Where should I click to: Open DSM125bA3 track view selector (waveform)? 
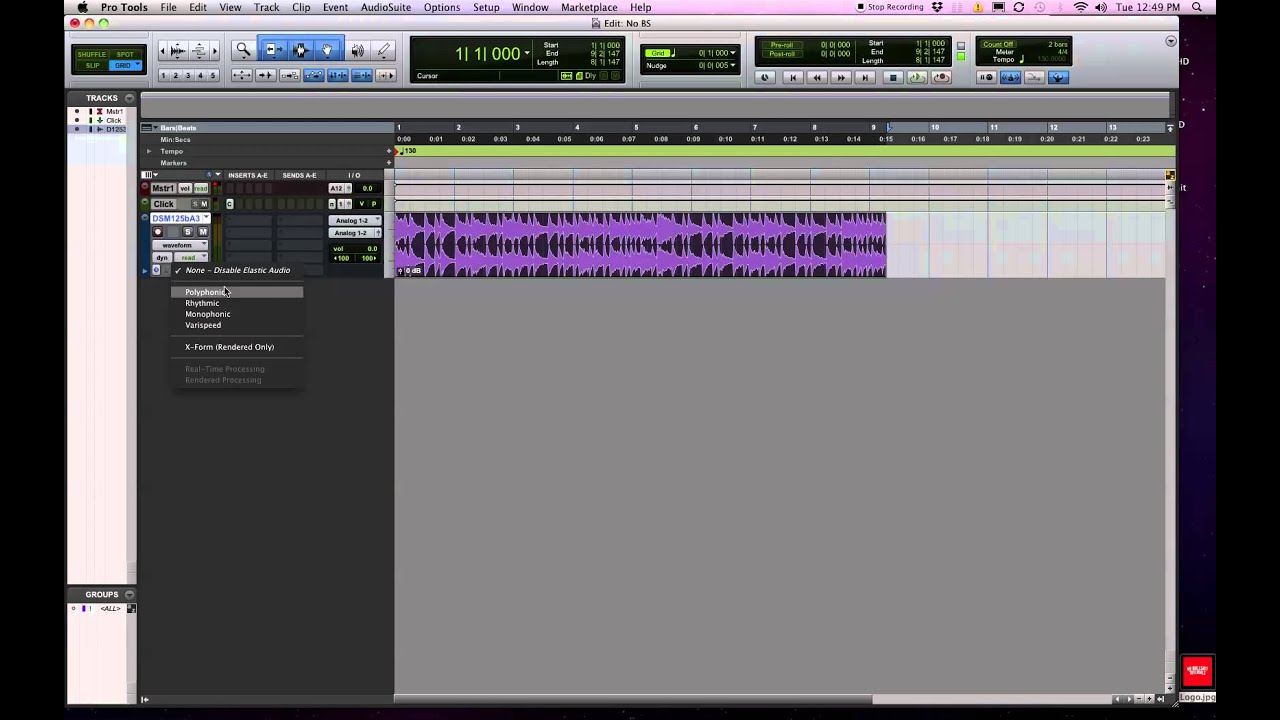pyautogui.click(x=180, y=245)
